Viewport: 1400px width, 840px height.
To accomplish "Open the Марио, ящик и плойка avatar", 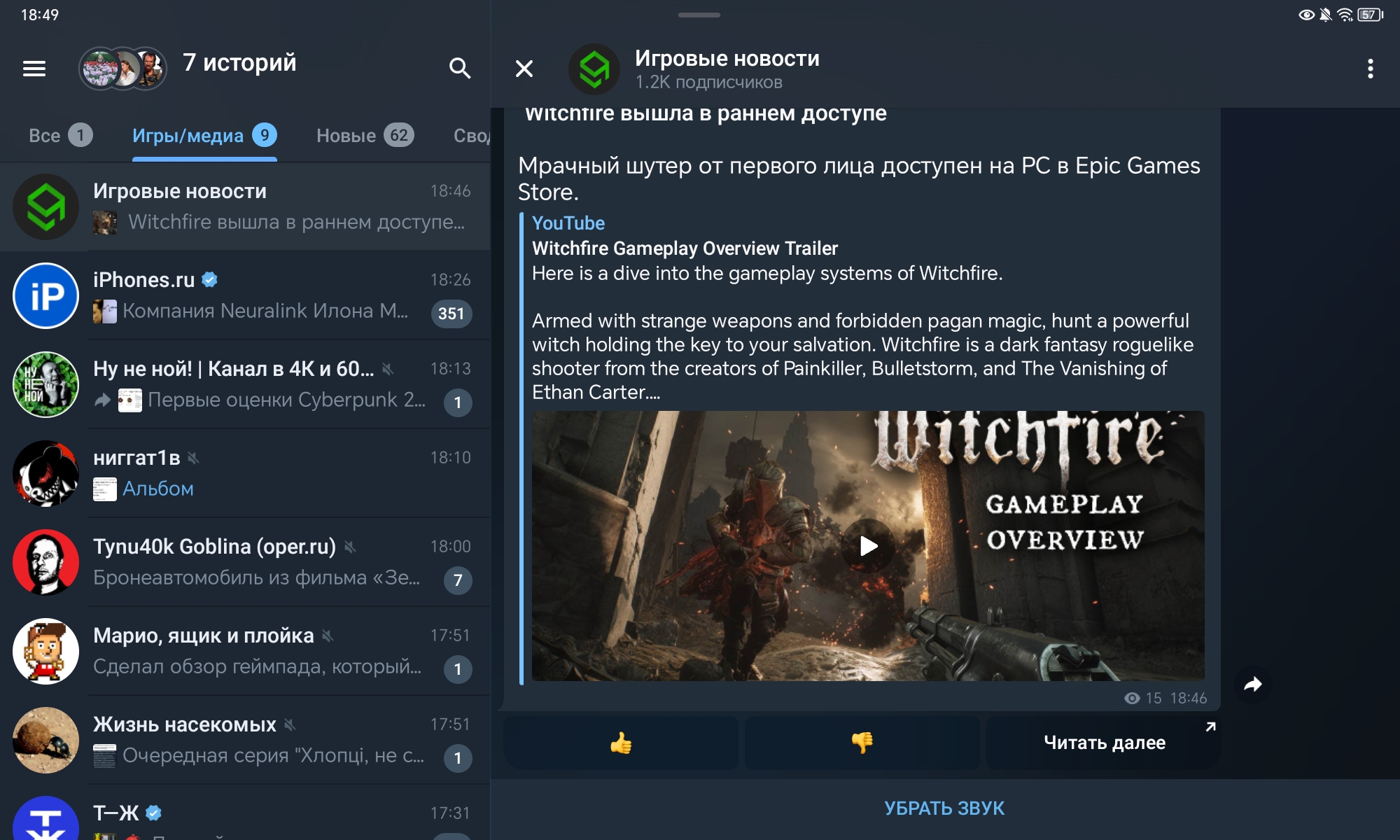I will (x=46, y=651).
